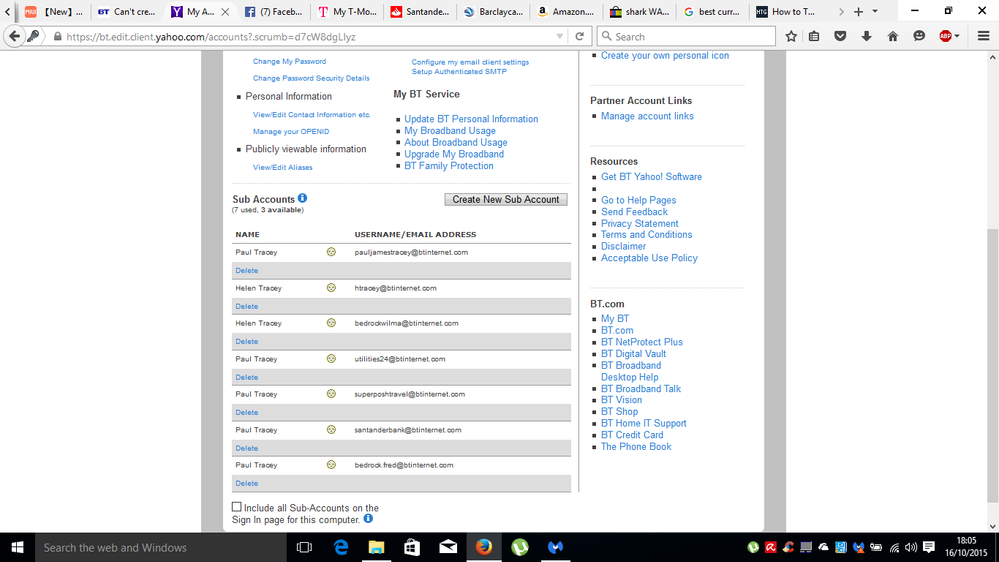Open the Windows Start menu
999x562 pixels.
17,547
